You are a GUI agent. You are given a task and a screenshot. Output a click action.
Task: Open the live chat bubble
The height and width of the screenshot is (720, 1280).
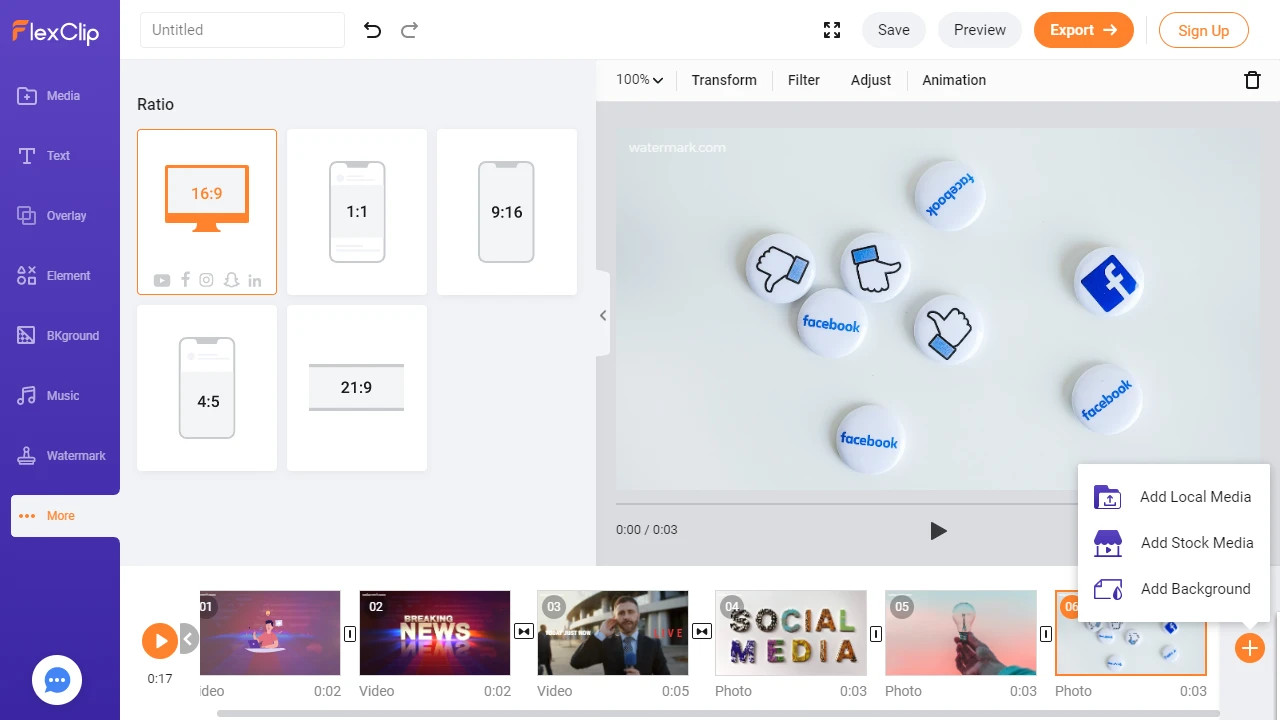(x=57, y=681)
